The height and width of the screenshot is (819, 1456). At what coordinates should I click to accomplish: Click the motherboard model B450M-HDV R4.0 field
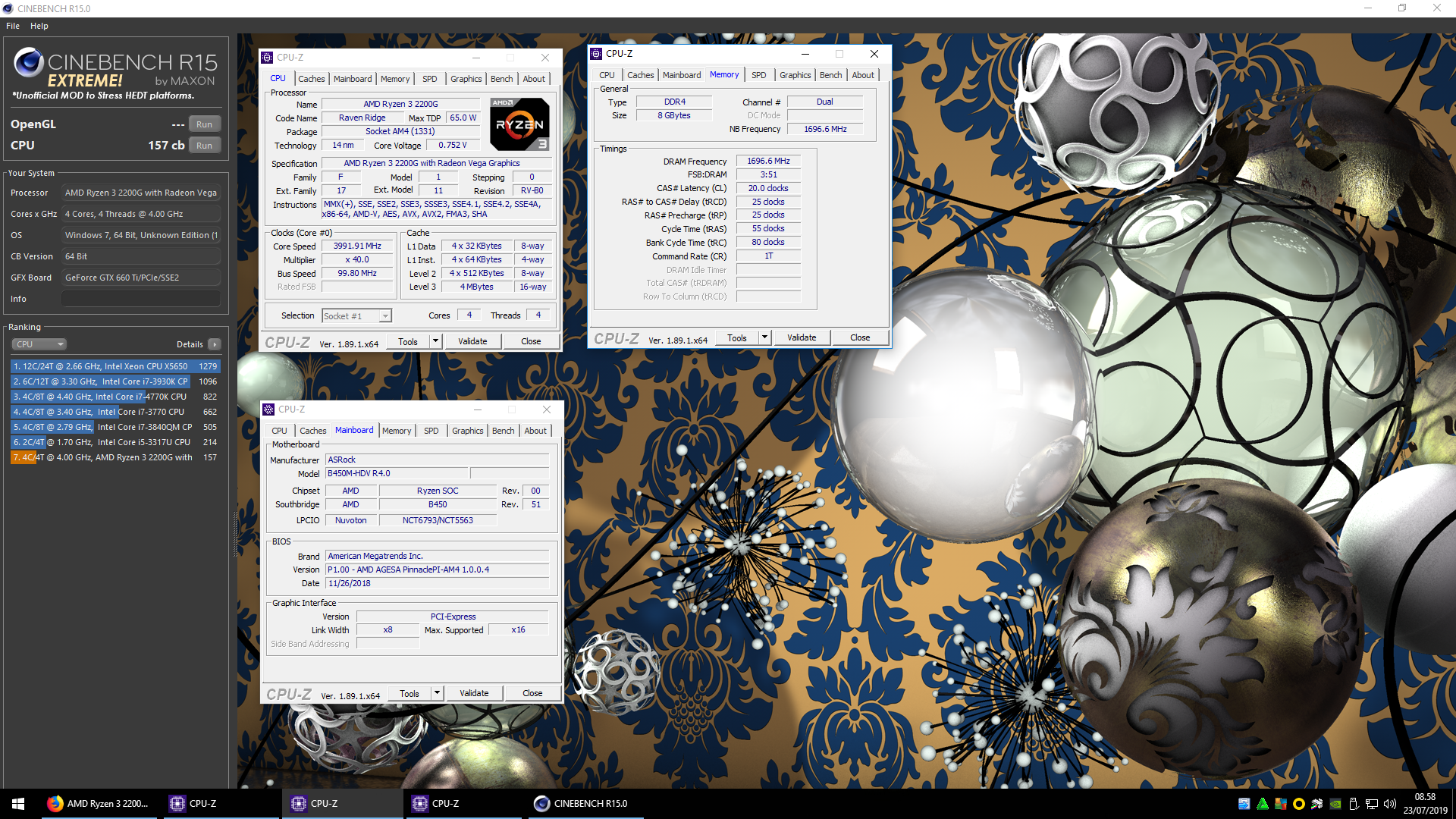[x=397, y=473]
